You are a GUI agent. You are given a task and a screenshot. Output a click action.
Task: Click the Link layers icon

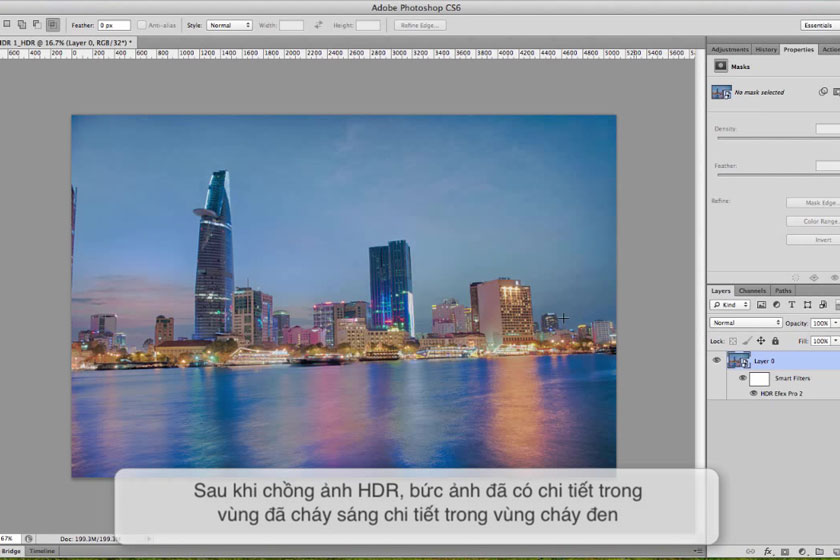point(750,551)
